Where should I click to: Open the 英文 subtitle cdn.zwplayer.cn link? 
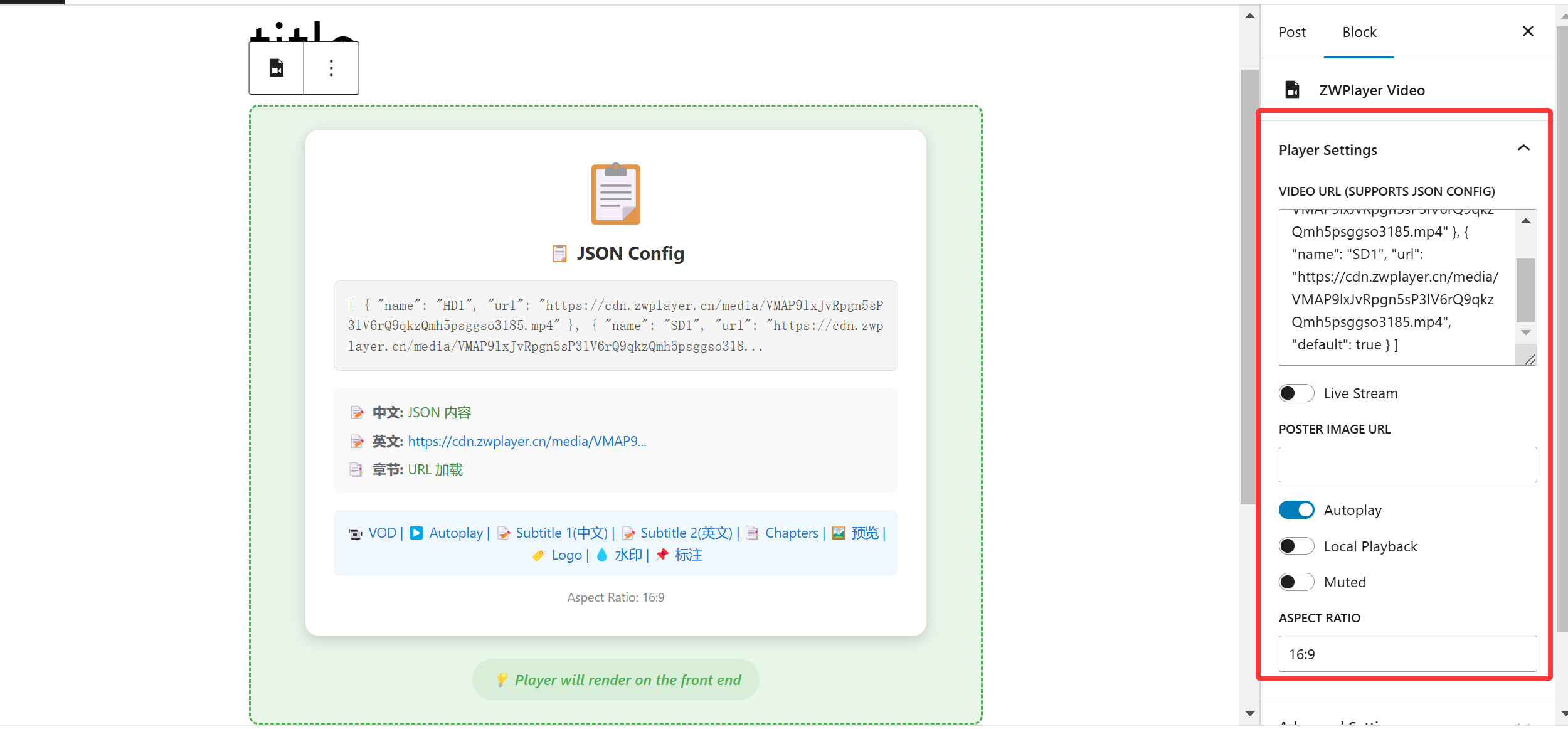pos(527,442)
